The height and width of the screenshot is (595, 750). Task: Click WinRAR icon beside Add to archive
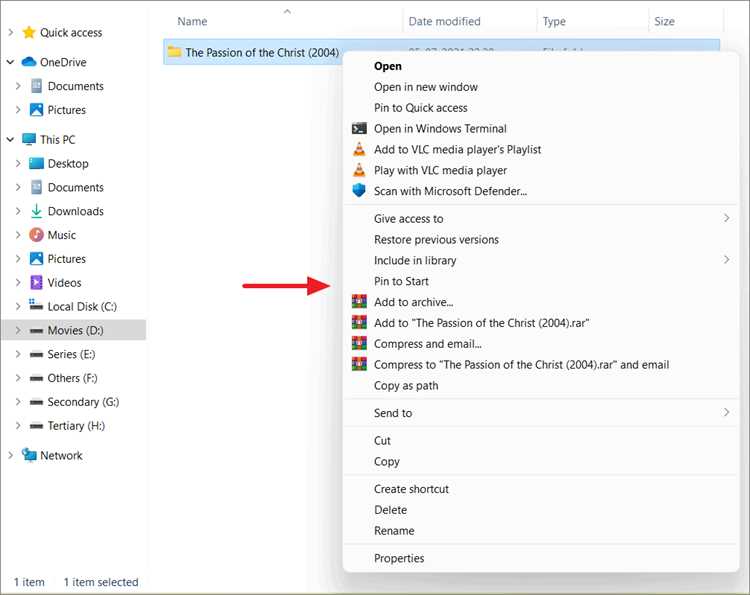359,302
